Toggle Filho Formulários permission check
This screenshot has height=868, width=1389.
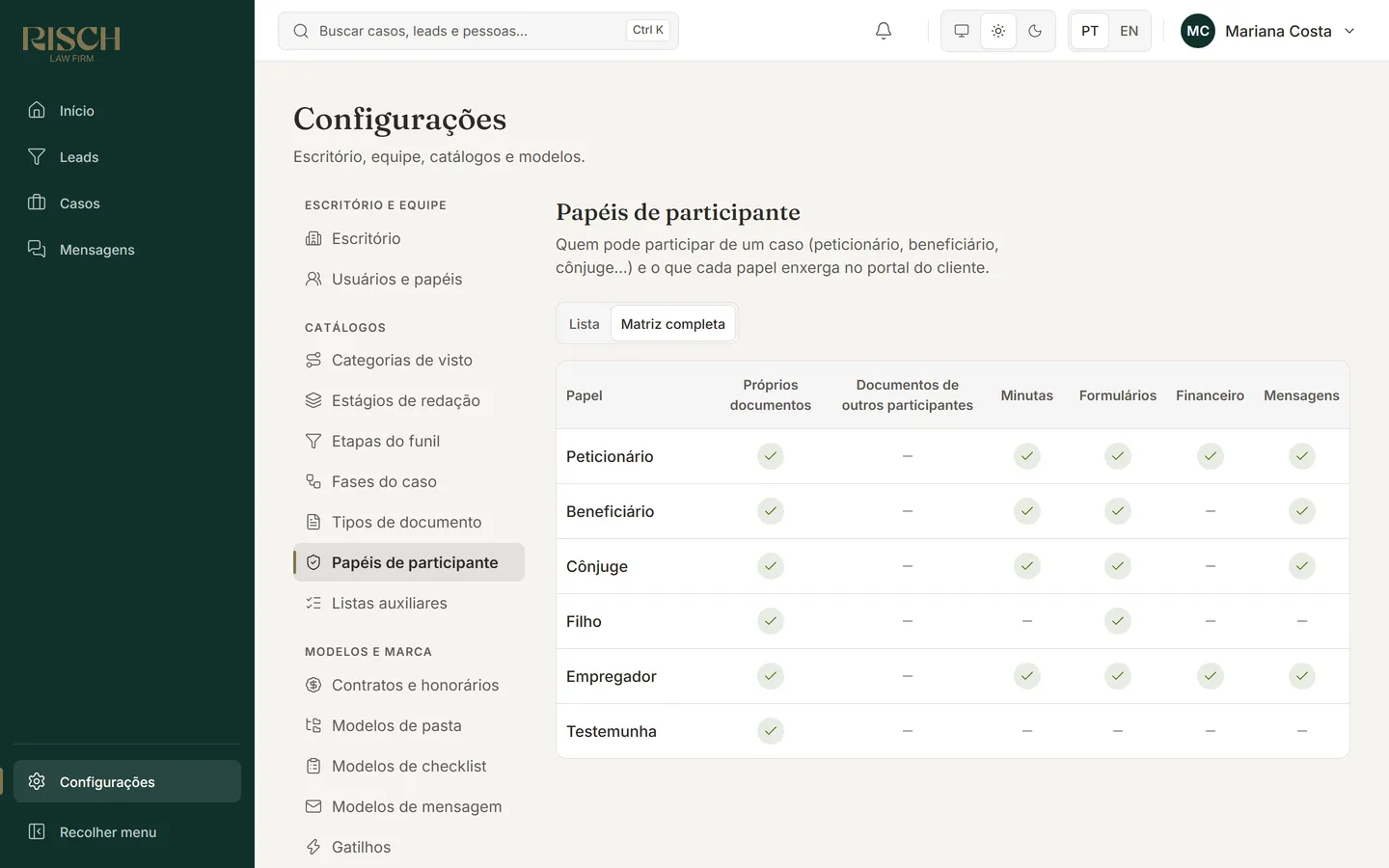click(1118, 621)
